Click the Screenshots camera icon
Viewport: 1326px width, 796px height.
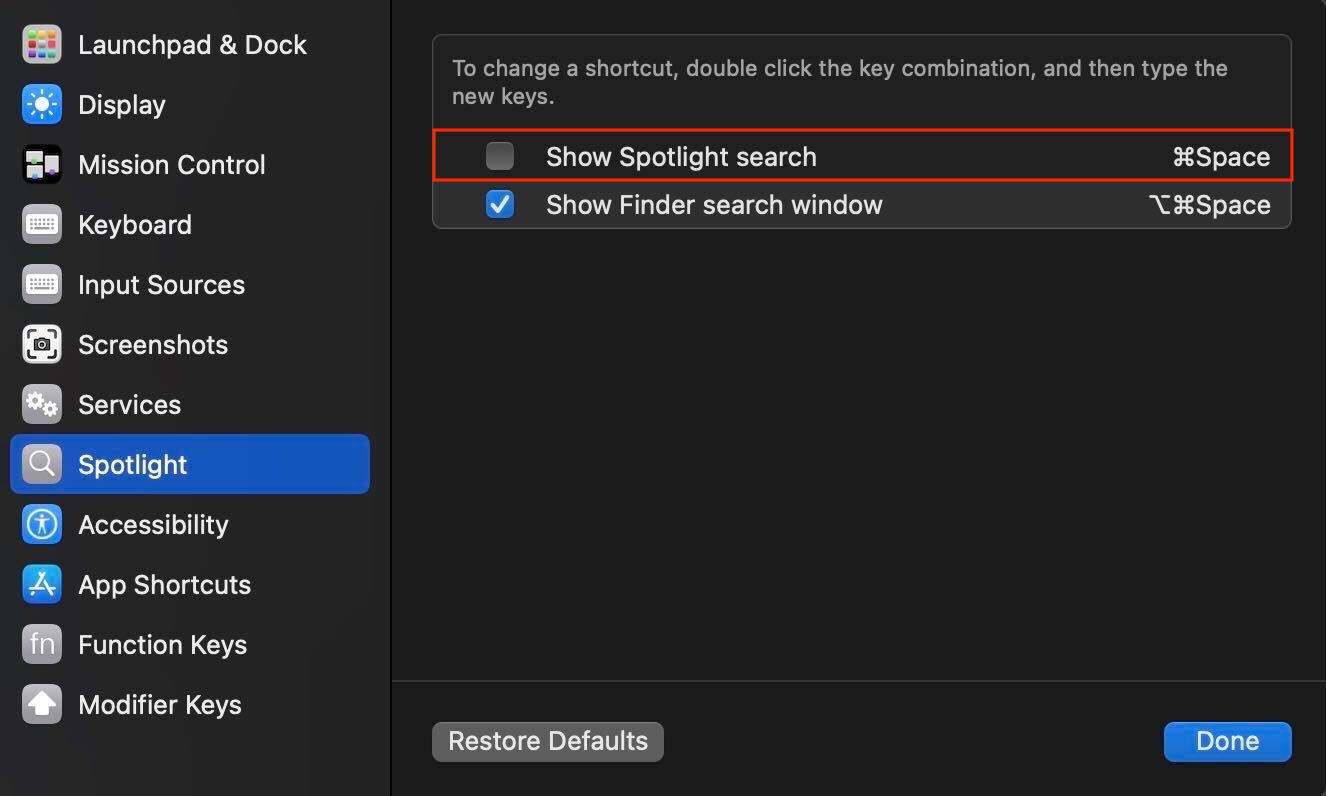[x=42, y=345]
